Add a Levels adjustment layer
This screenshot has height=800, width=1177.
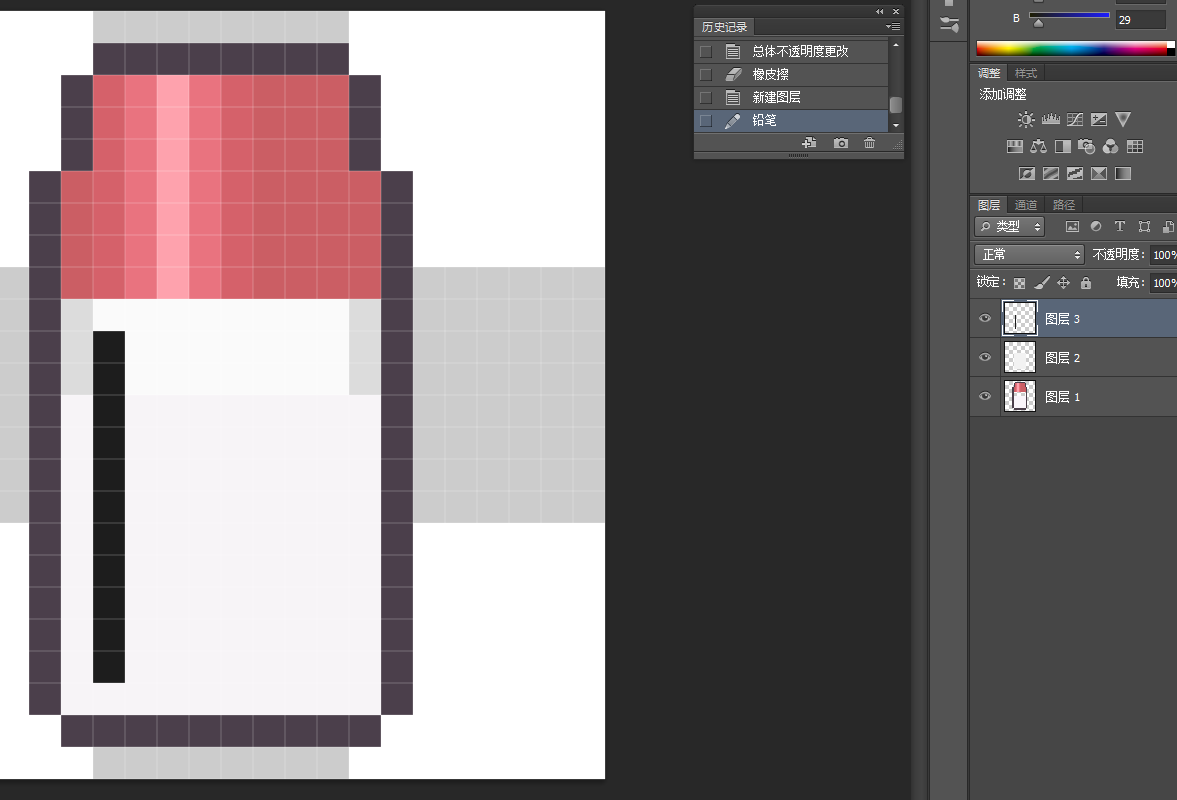pyautogui.click(x=1051, y=119)
